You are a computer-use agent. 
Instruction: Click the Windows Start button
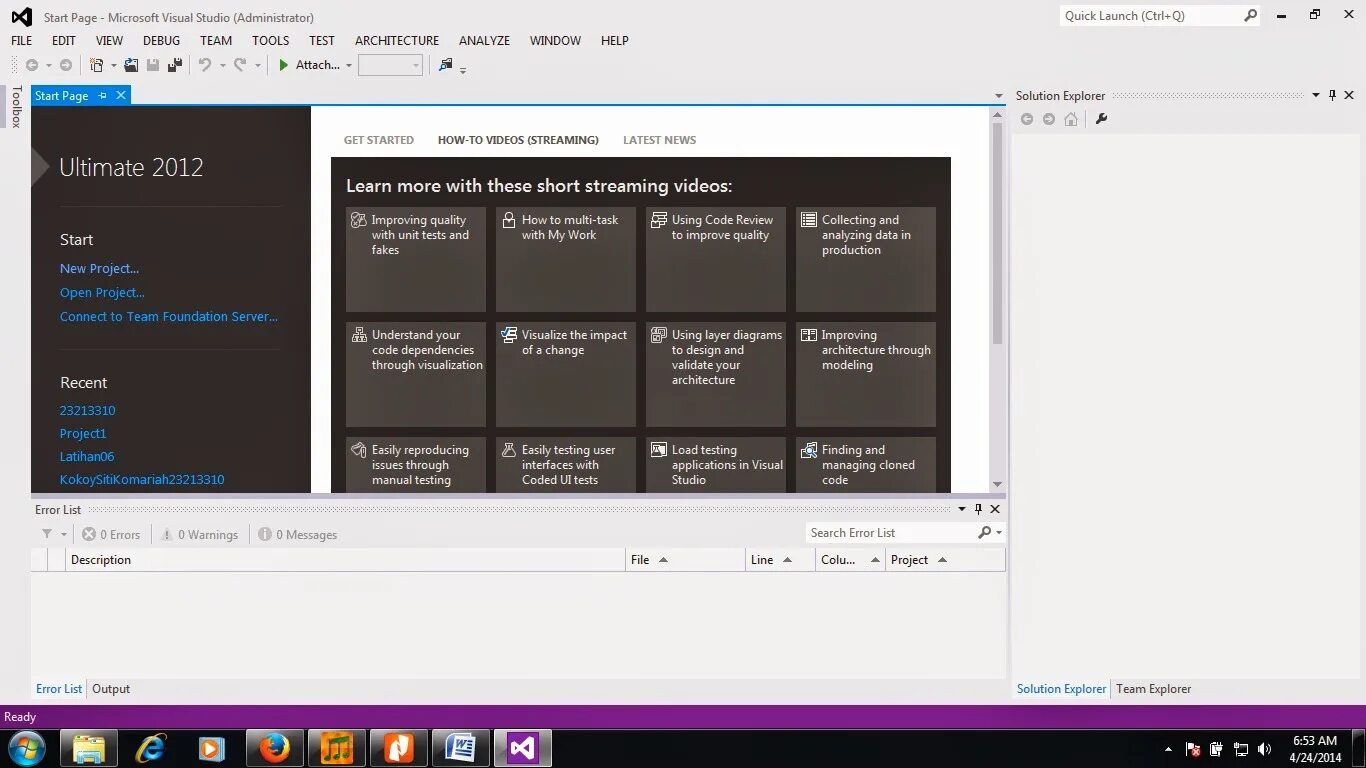click(26, 748)
